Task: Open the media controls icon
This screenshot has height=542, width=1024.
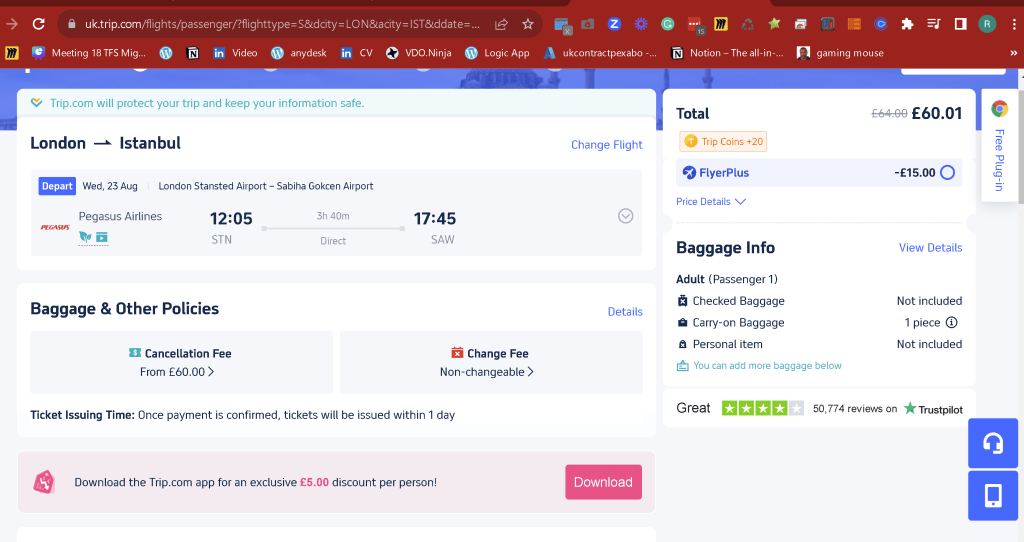Action: [x=934, y=24]
